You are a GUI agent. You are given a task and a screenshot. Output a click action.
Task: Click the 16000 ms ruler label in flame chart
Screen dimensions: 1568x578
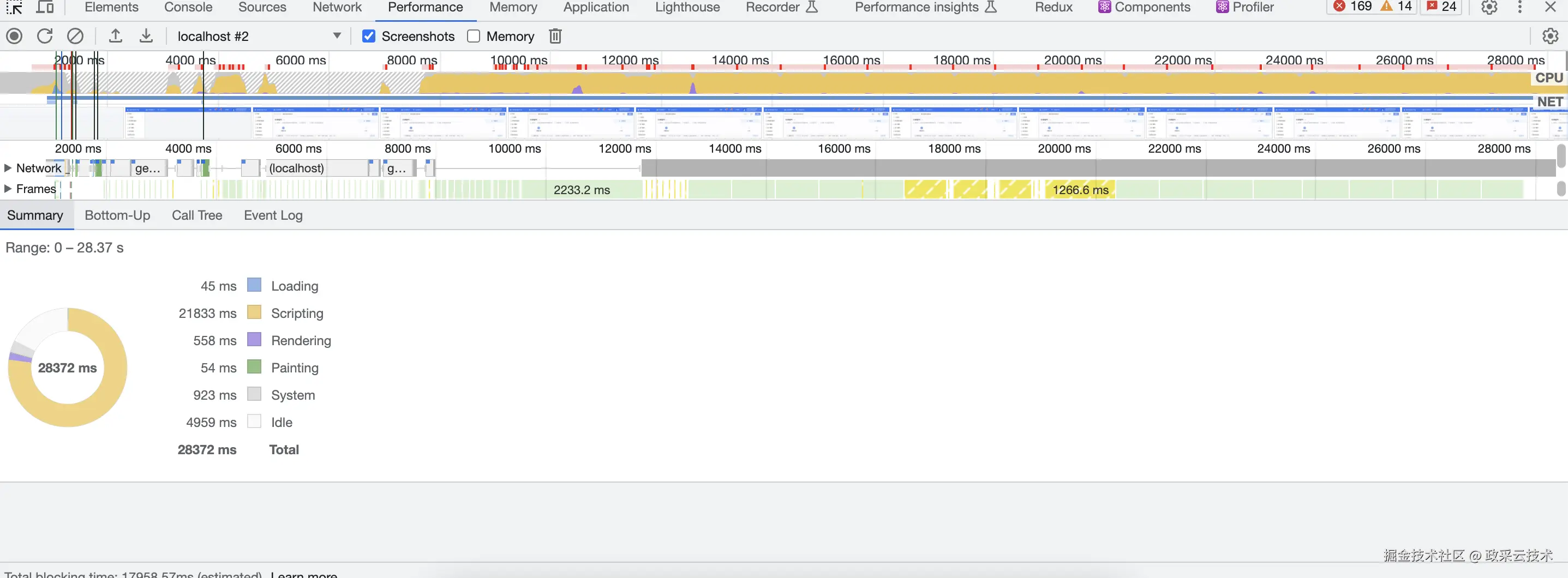tap(844, 148)
